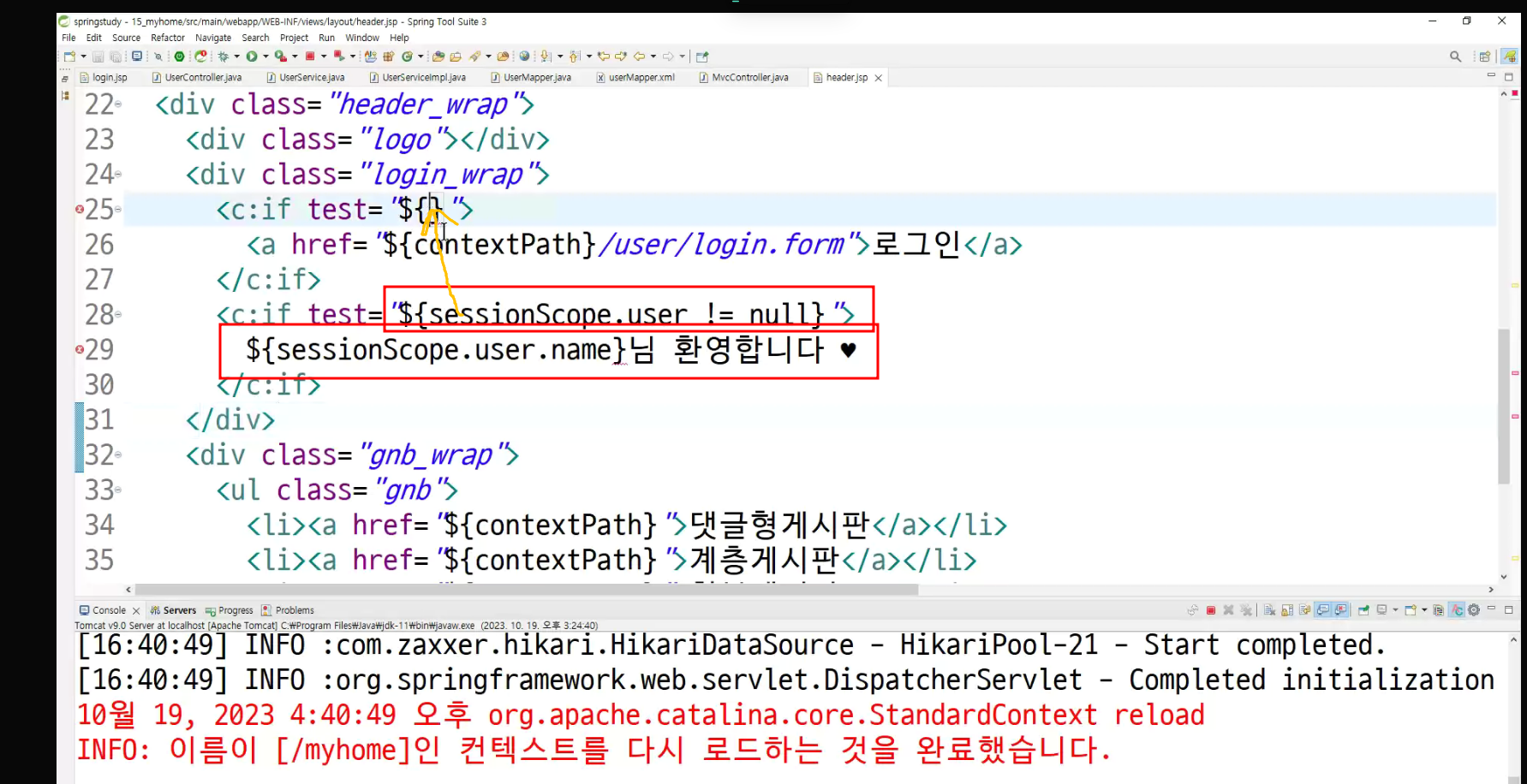The height and width of the screenshot is (784, 1527).
Task: Click the Display Selected Console monitor icon
Action: click(x=1381, y=610)
